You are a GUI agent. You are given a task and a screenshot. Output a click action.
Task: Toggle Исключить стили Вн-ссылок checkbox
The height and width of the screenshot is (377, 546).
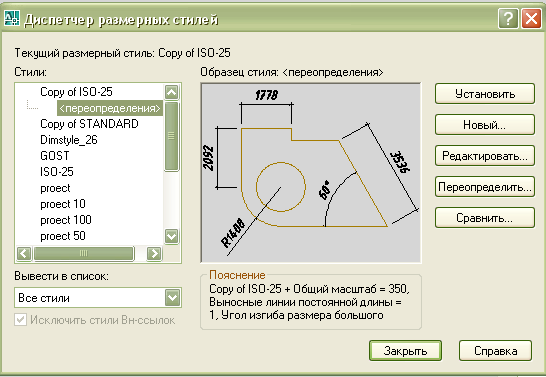coord(21,320)
